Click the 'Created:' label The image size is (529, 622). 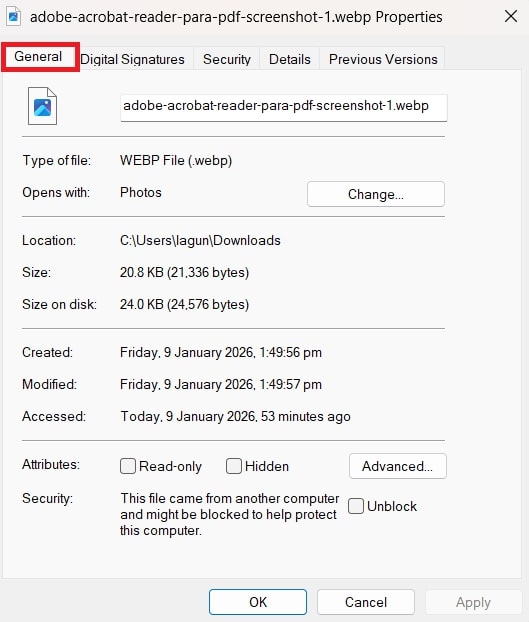[x=48, y=352]
